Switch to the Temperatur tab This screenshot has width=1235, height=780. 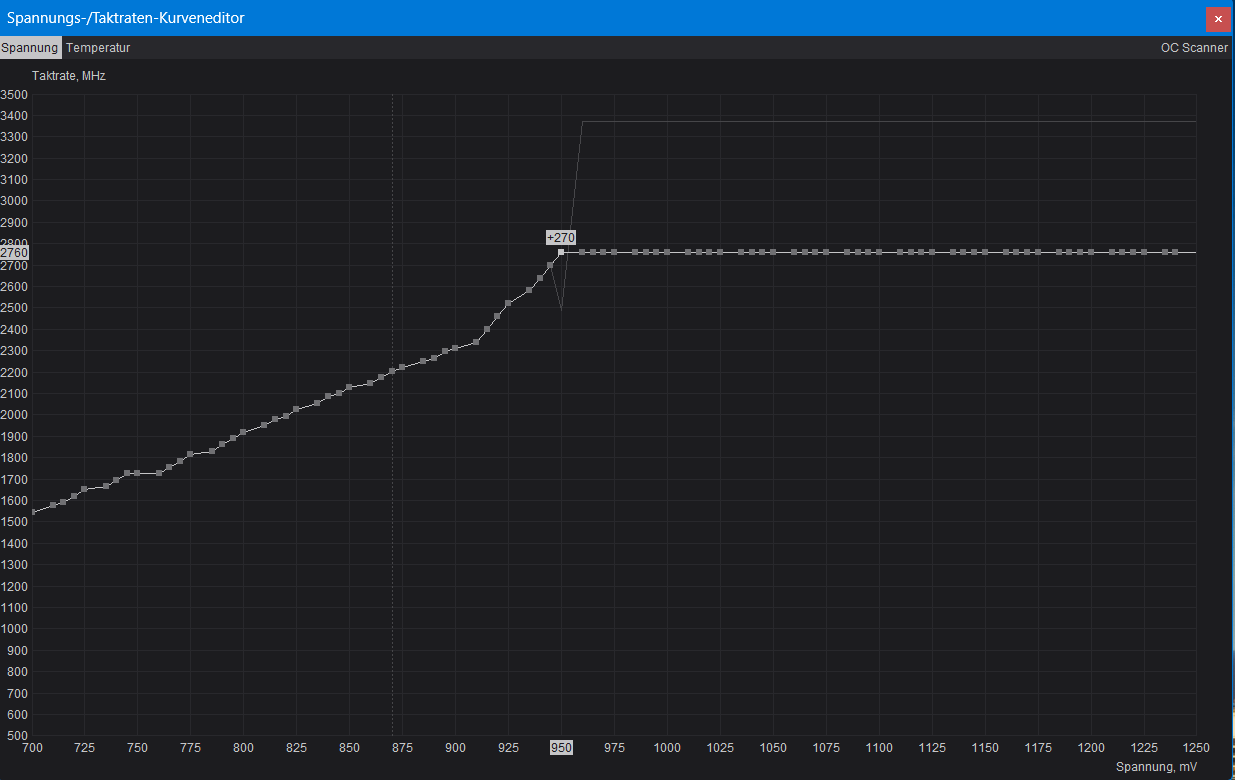click(x=98, y=47)
